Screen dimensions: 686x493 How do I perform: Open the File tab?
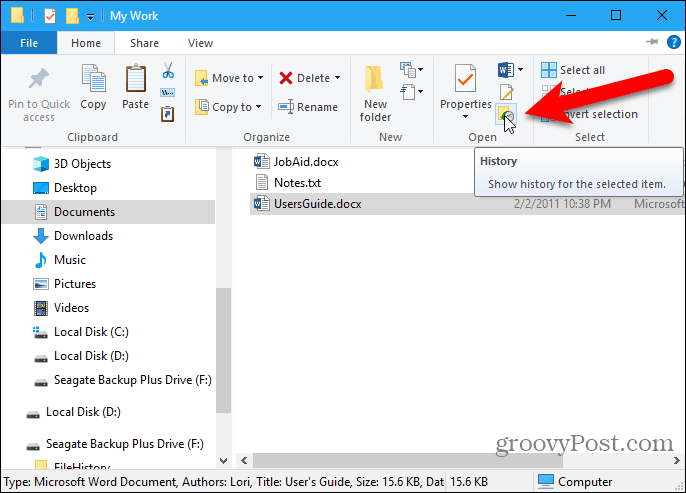coord(29,43)
